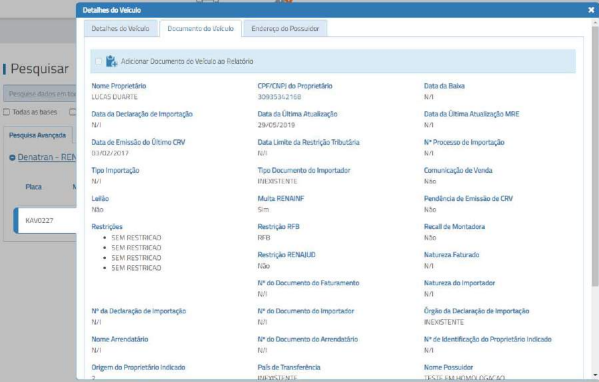599x382 pixels.
Task: Click the Recall de Montadora label
Action: (454, 227)
